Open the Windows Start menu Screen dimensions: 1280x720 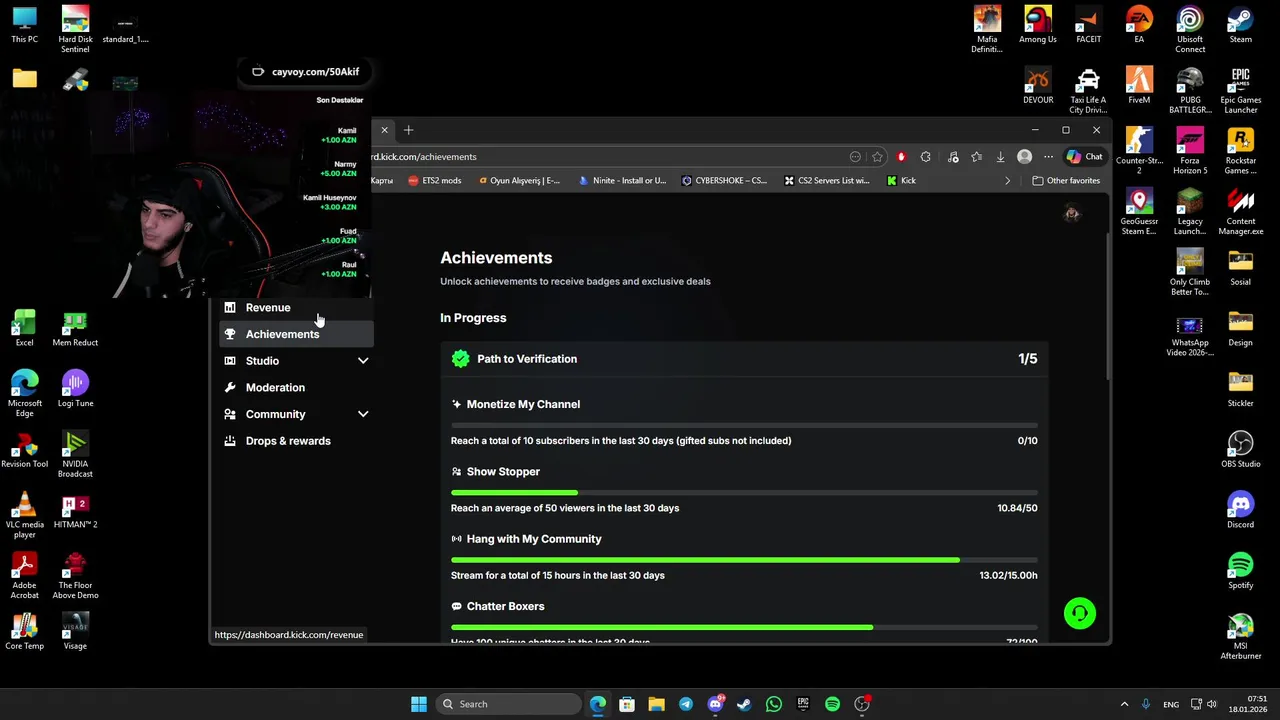click(x=419, y=704)
